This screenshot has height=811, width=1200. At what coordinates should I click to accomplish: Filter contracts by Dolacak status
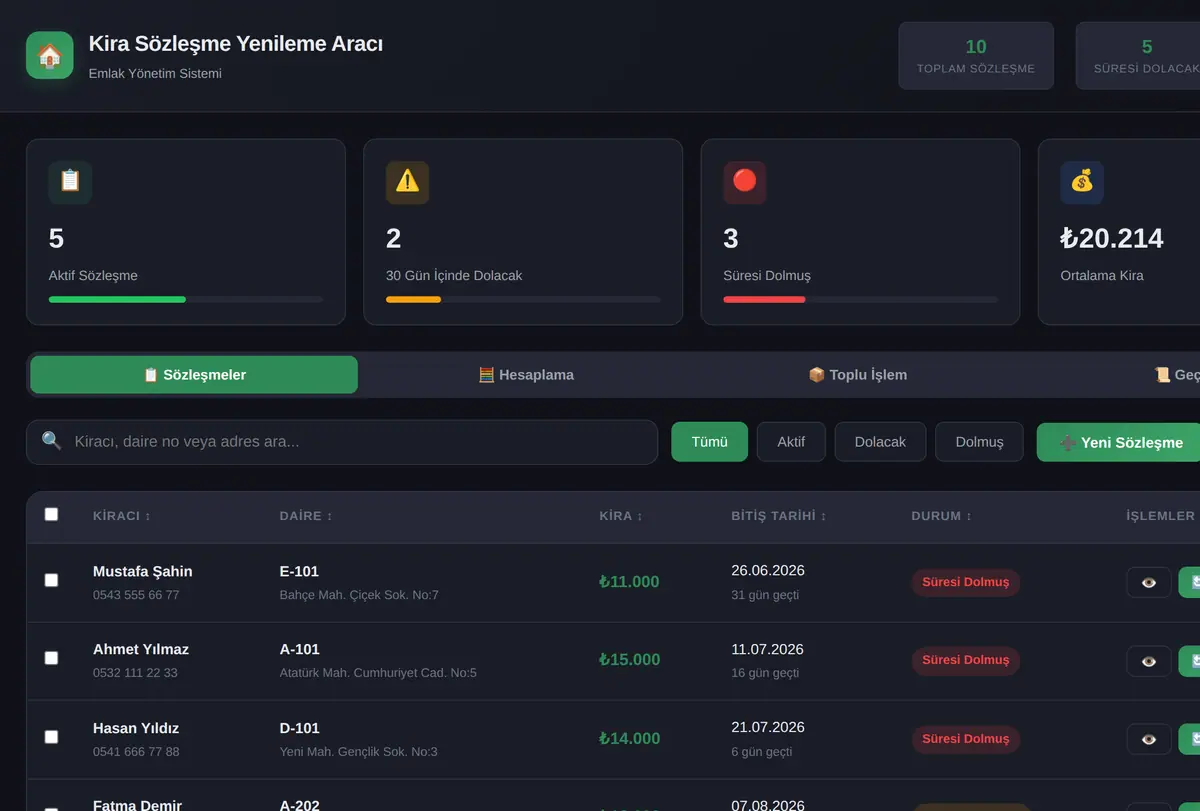click(x=880, y=442)
